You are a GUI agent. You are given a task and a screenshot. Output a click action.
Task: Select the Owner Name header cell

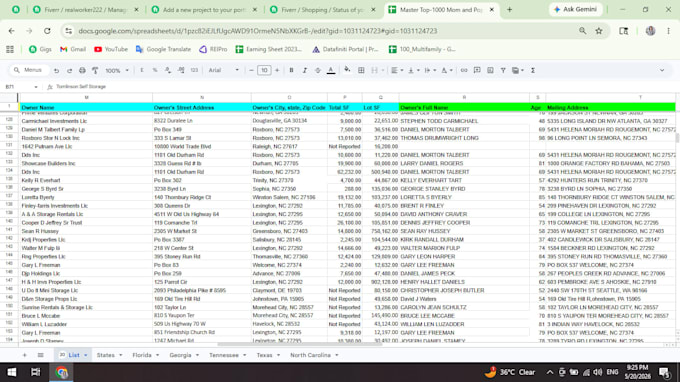[86, 107]
